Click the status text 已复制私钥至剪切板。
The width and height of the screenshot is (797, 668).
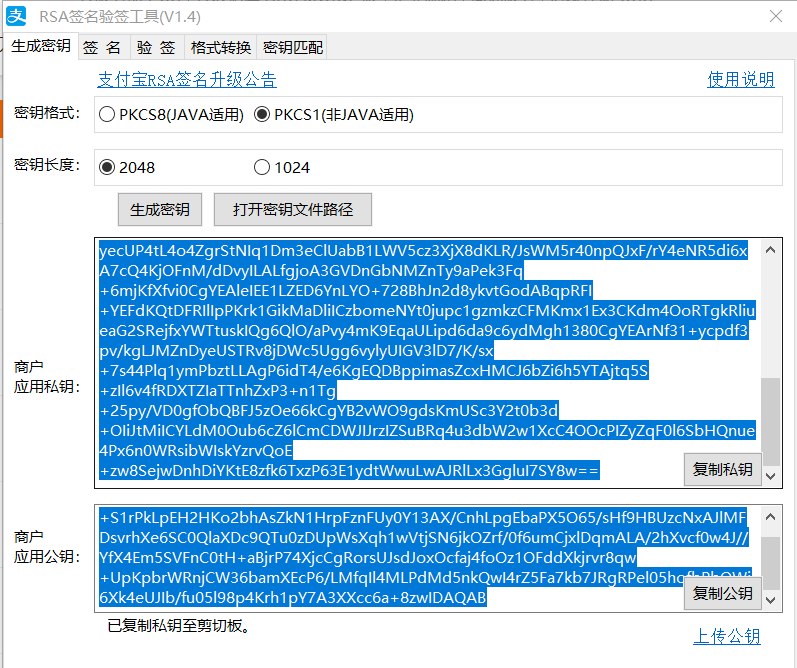tap(179, 625)
